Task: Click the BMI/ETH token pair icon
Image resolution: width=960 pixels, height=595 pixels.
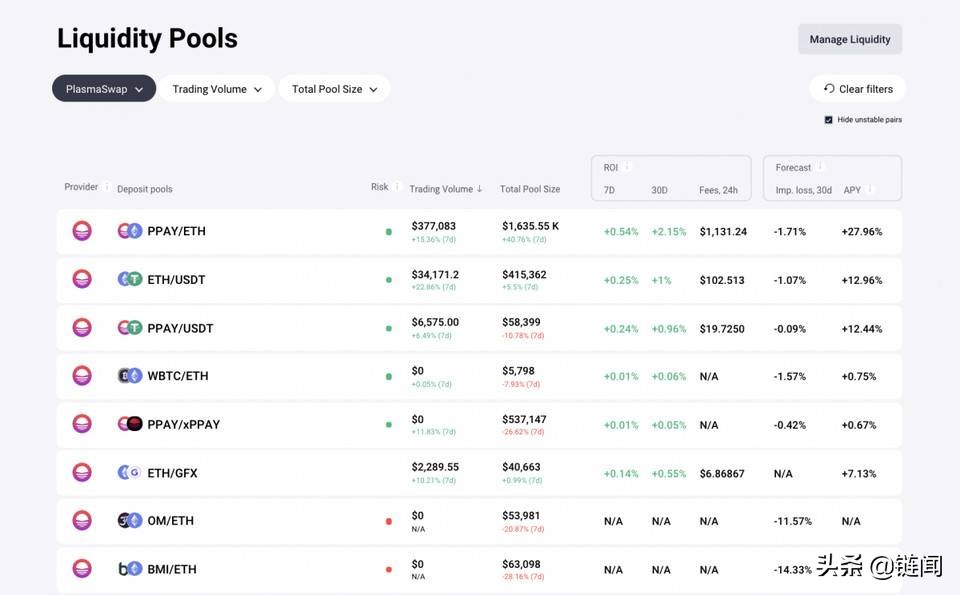Action: (130, 569)
